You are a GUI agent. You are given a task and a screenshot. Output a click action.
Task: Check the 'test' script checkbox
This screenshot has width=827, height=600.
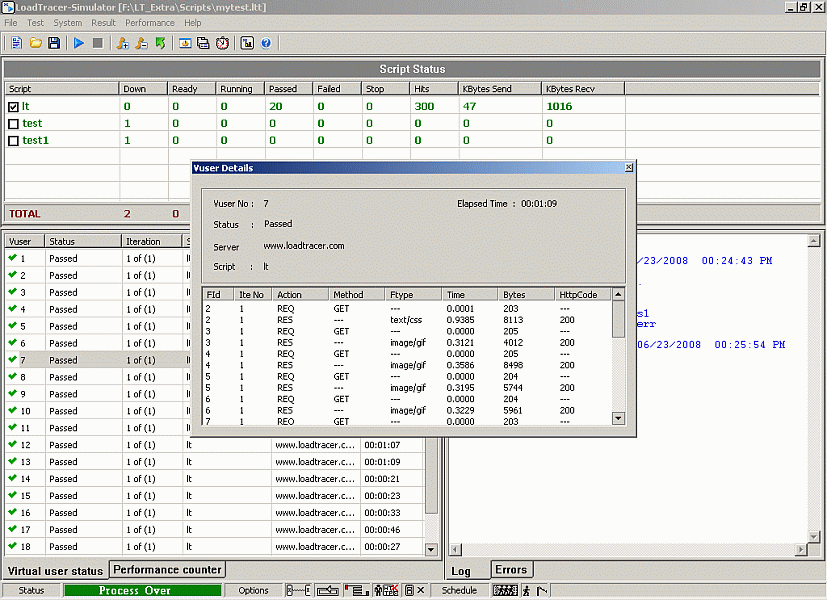13,124
